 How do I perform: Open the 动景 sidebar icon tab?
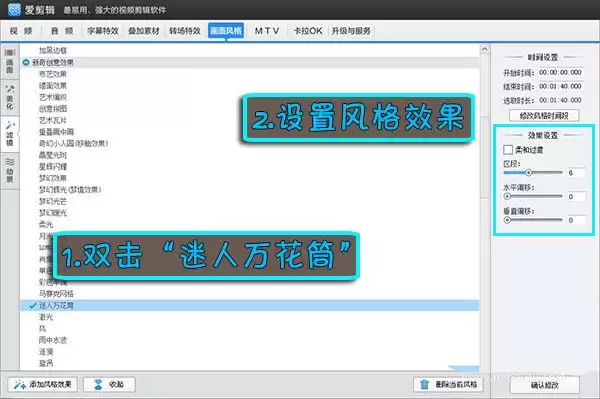click(10, 171)
